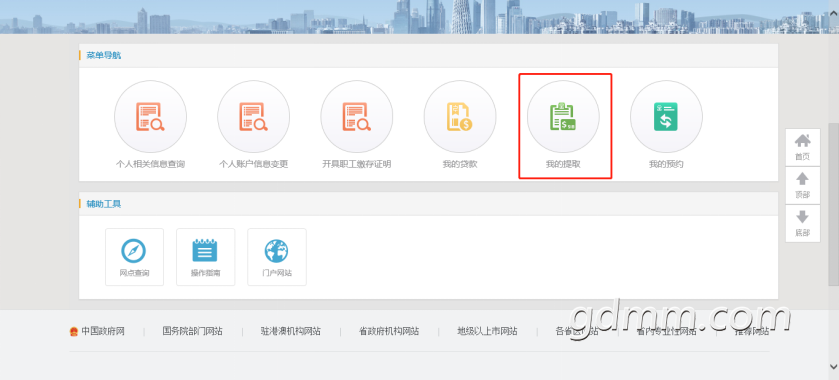Open the 国务院部门网站 footer link
Screen dimensions: 839x380
click(x=193, y=331)
